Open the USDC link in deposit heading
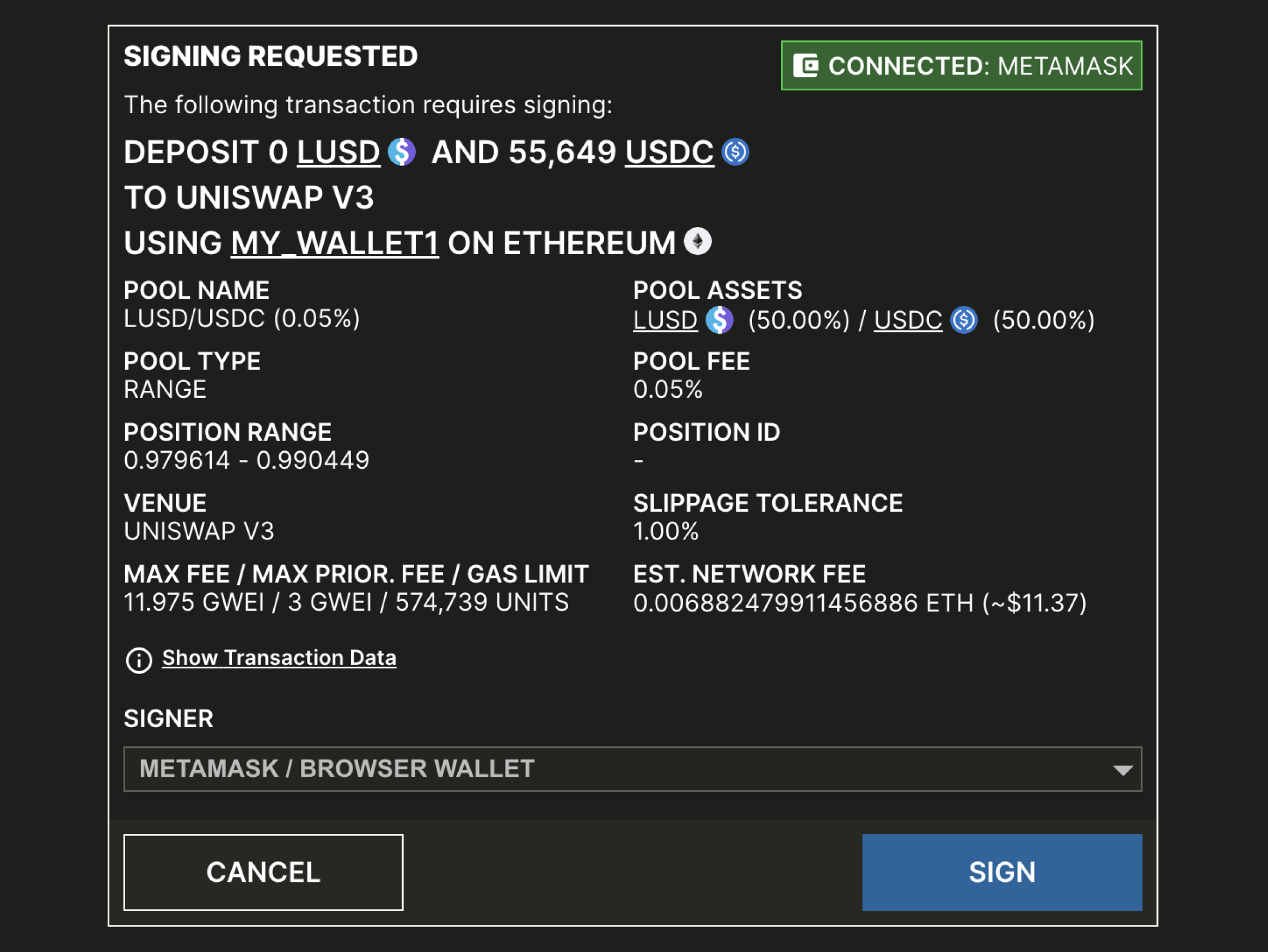This screenshot has height=952, width=1268. point(669,152)
